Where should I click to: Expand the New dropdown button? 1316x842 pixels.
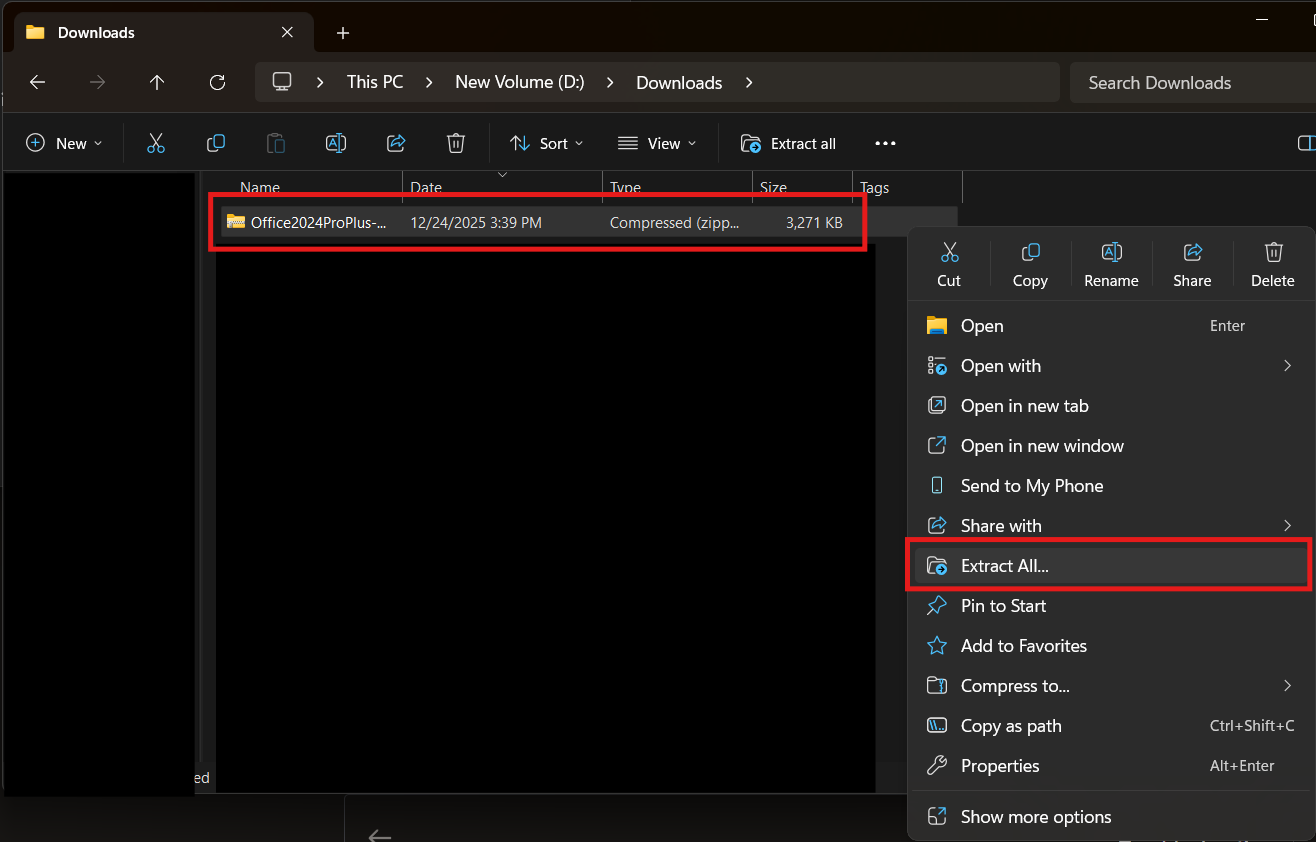[x=64, y=143]
